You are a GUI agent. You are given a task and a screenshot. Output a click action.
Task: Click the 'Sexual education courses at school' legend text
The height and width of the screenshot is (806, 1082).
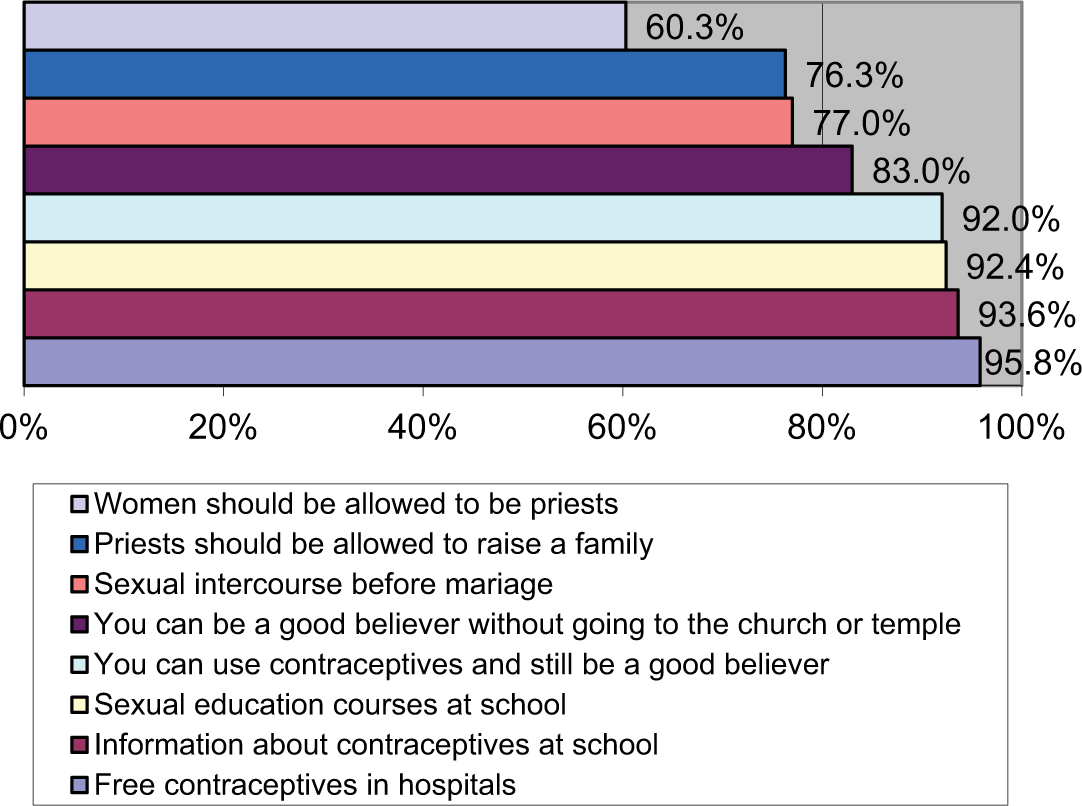330,705
